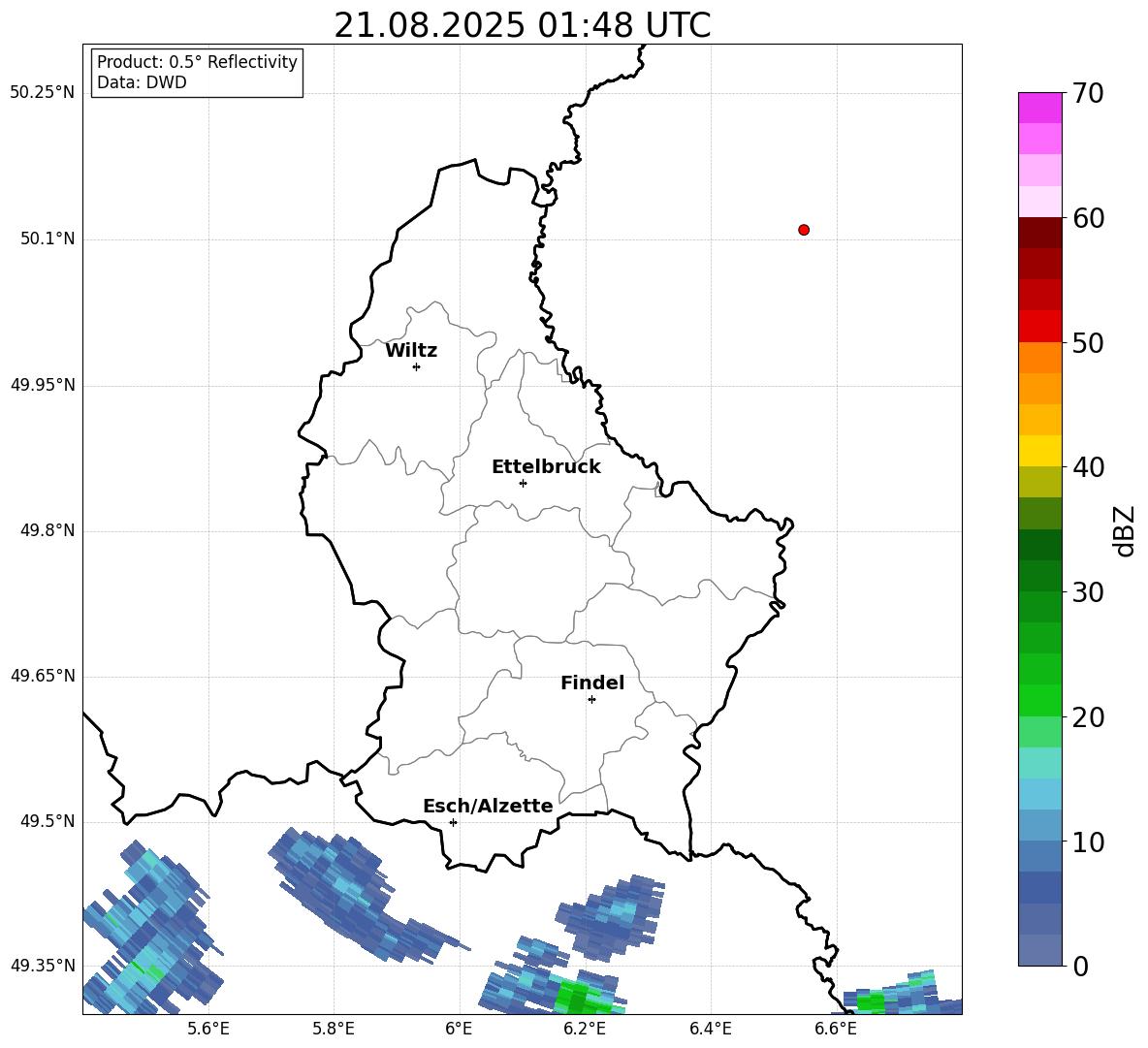Click the 6.2°E longitude label
This screenshot has height=1048, width=1148.
(585, 1029)
